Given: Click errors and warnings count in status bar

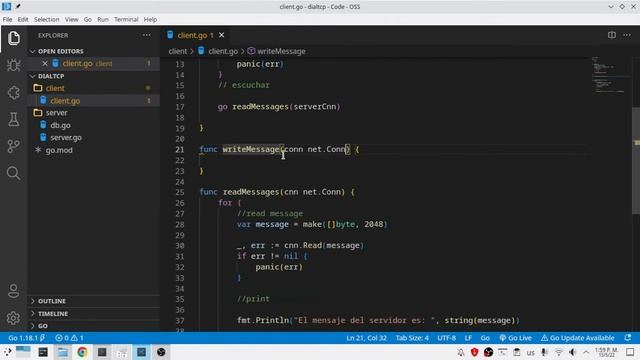Looking at the screenshot, I should (x=69, y=338).
